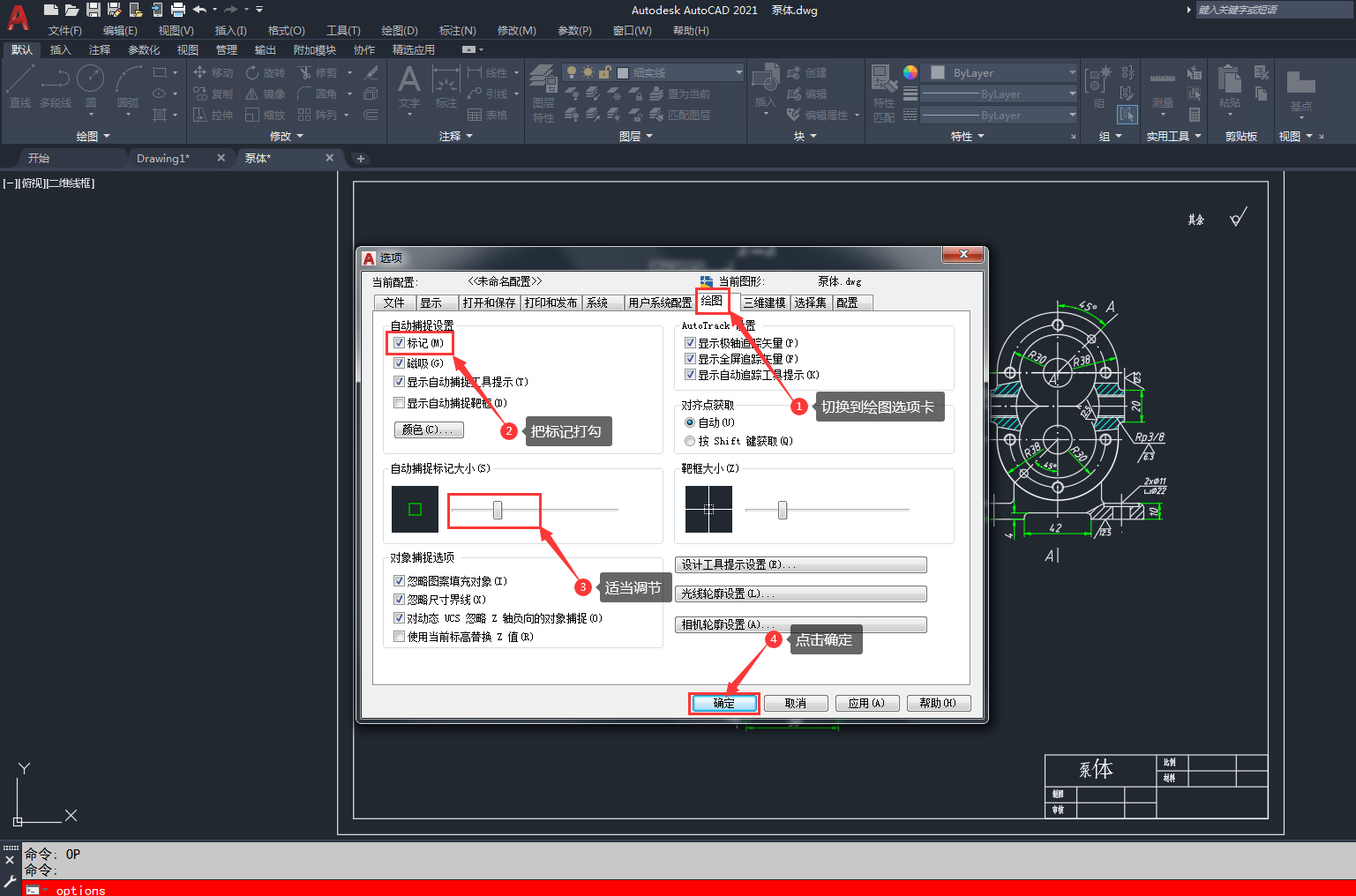Toggle 显示极轴追踪矢量(P) checkbox

[690, 343]
